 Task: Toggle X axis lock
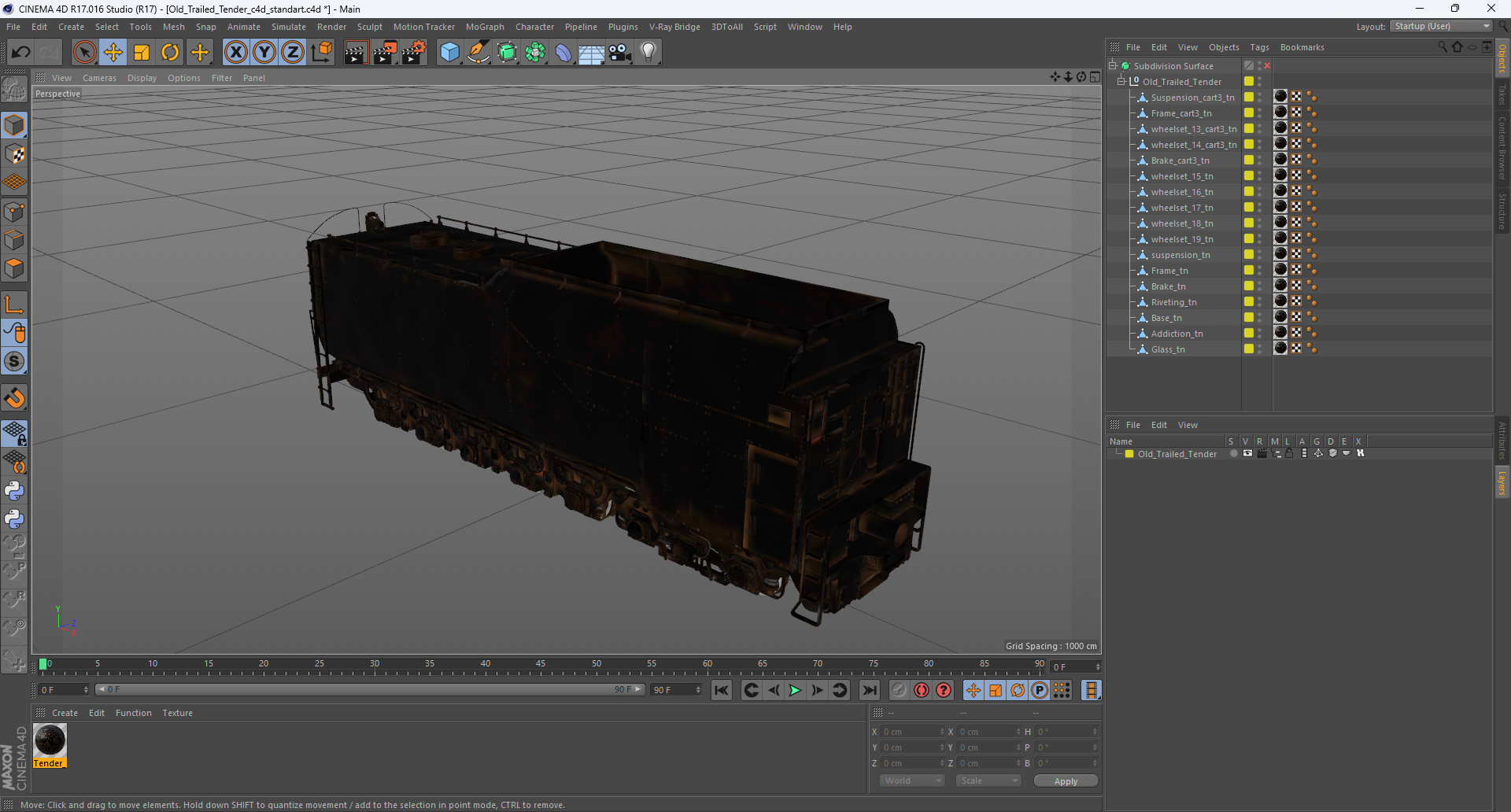(235, 52)
